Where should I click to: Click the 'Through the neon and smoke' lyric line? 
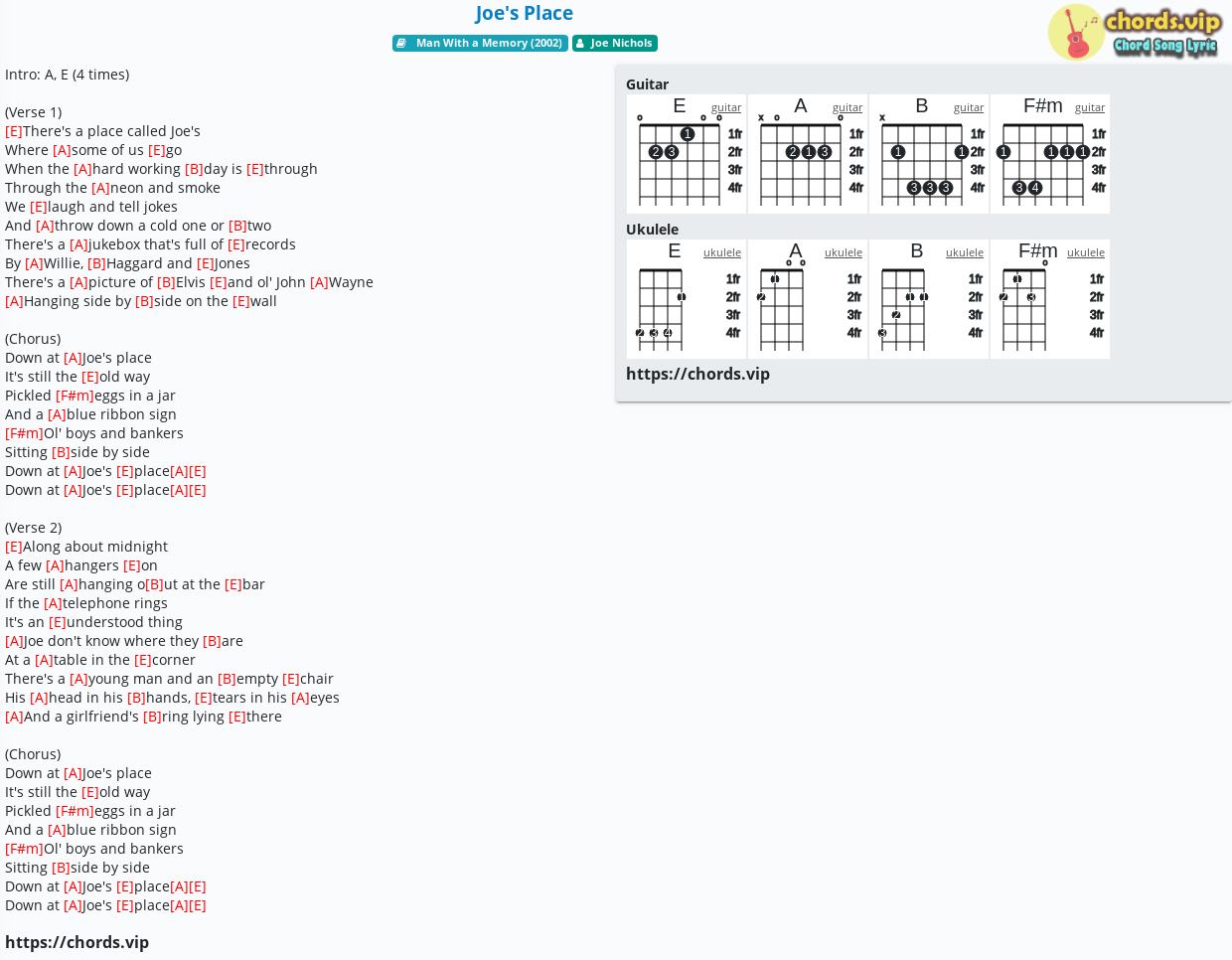112,188
